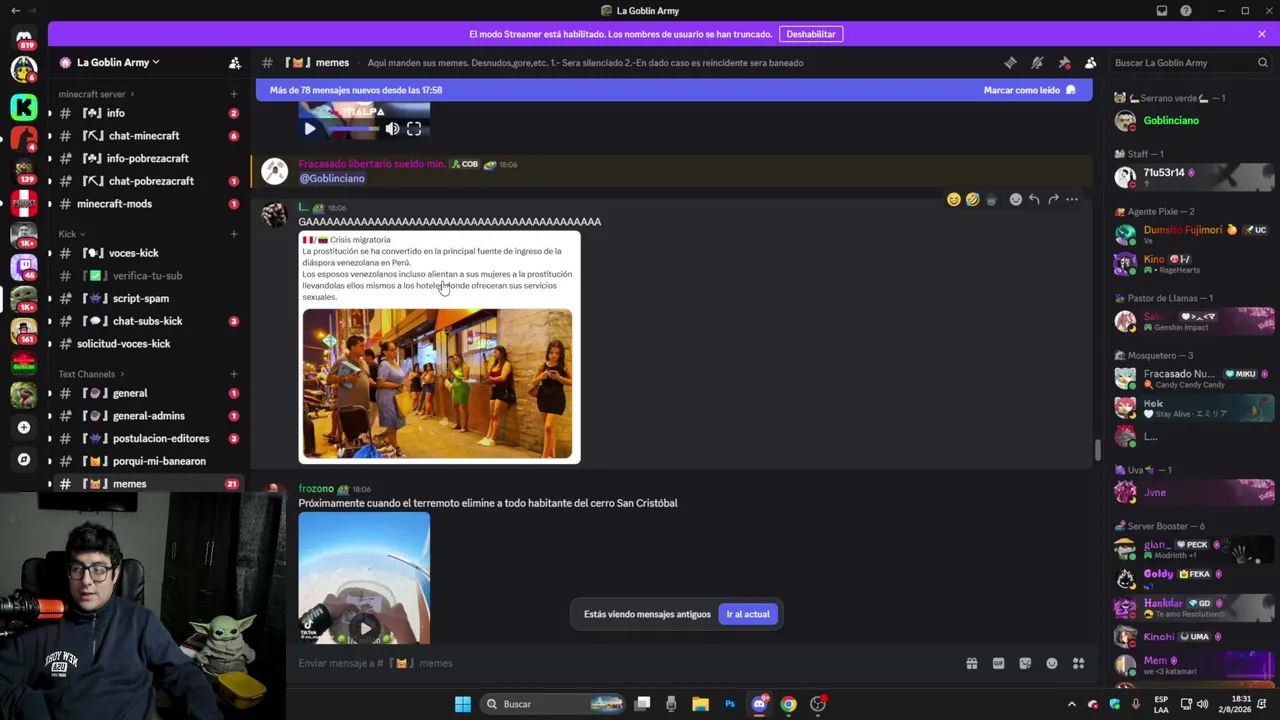React with the grinning laugh emoji
The image size is (1280, 720).
pyautogui.click(x=954, y=200)
